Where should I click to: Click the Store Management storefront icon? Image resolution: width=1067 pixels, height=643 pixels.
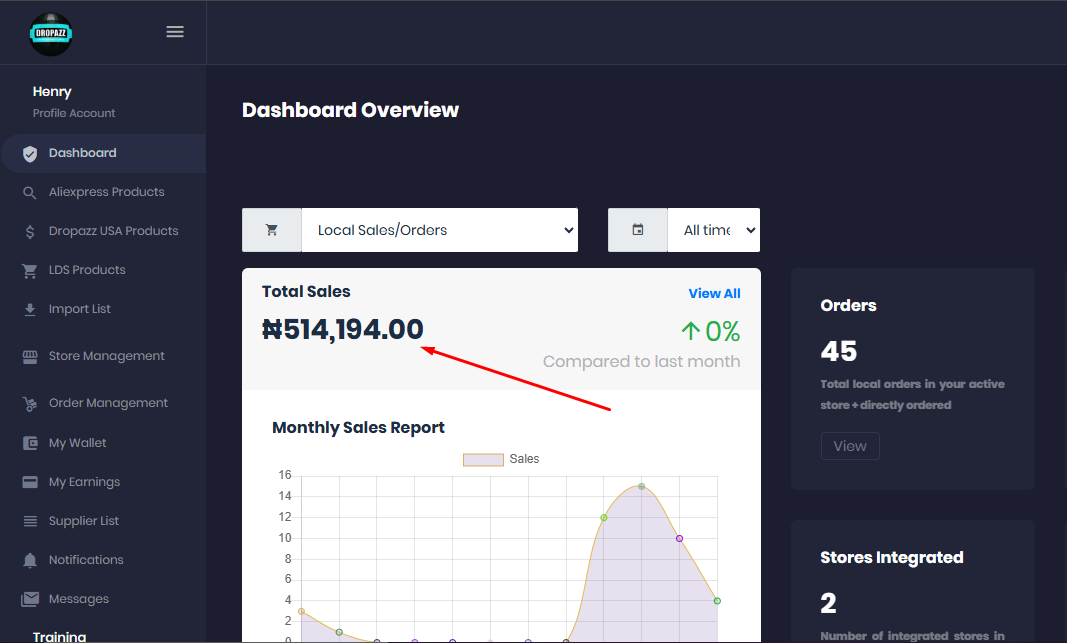(30, 357)
